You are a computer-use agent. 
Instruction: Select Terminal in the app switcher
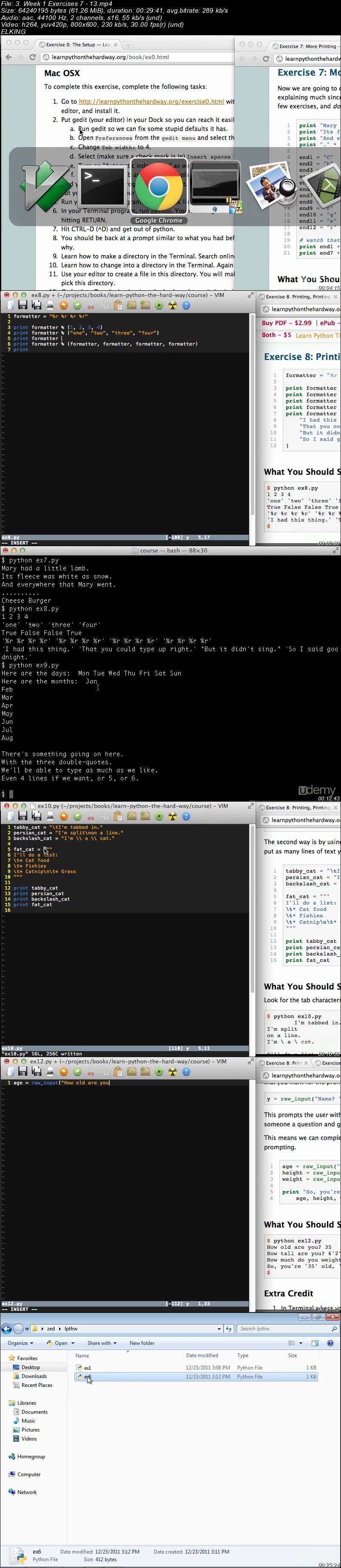(x=102, y=186)
